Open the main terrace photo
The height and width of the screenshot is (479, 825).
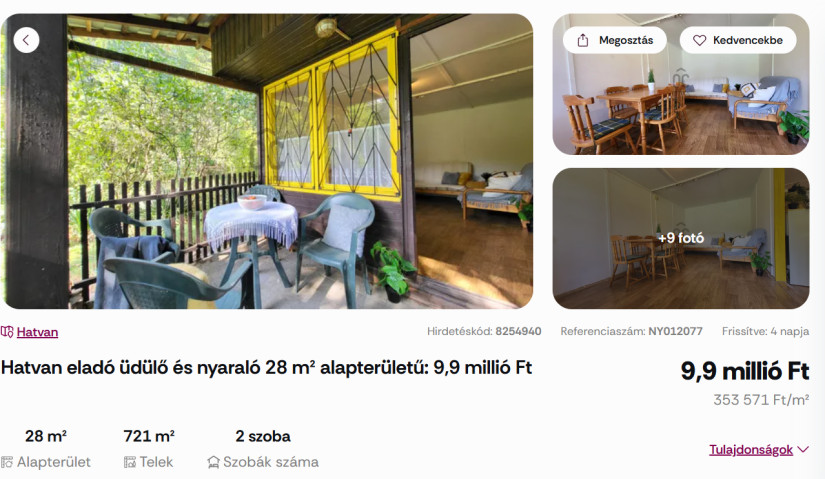click(x=267, y=161)
